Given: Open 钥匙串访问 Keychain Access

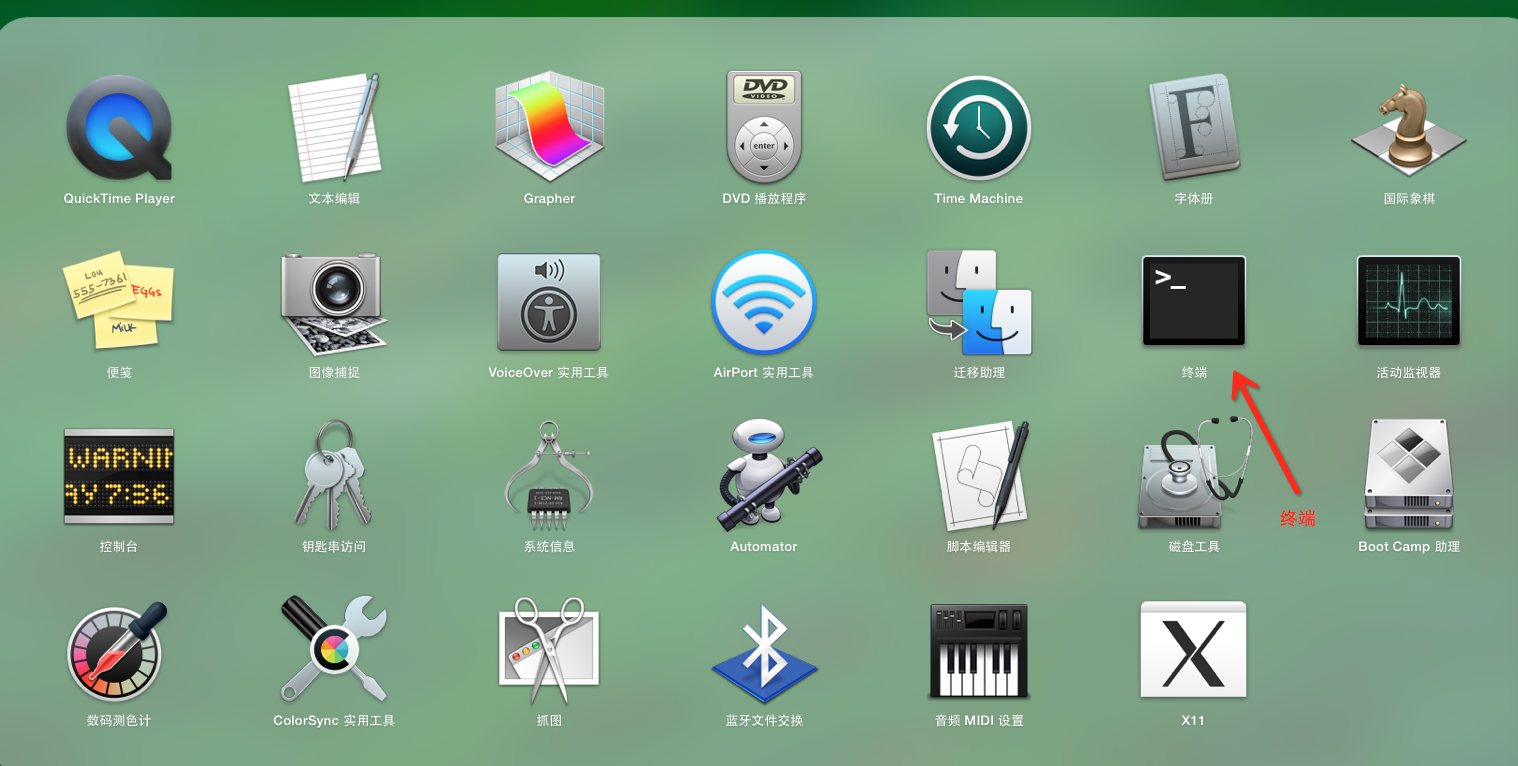Looking at the screenshot, I should [x=334, y=474].
